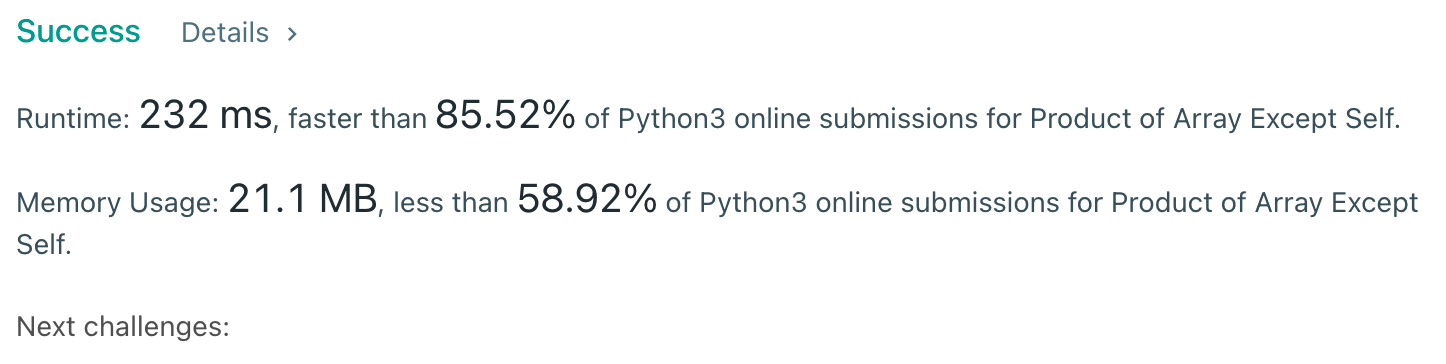The width and height of the screenshot is (1446, 364).
Task: Select the 232 ms runtime value
Action: point(206,117)
